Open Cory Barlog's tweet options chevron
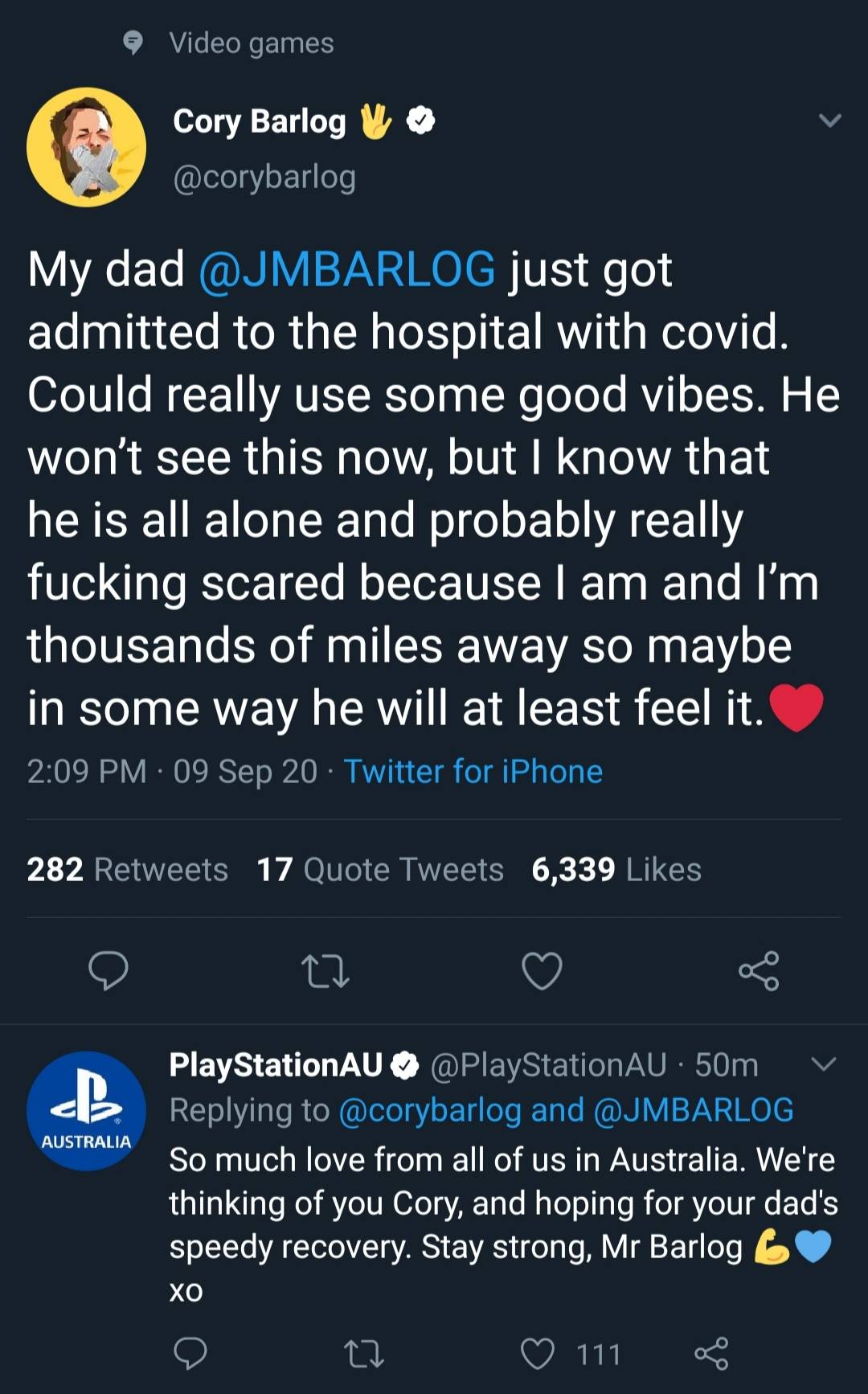The width and height of the screenshot is (868, 1394). point(829,121)
